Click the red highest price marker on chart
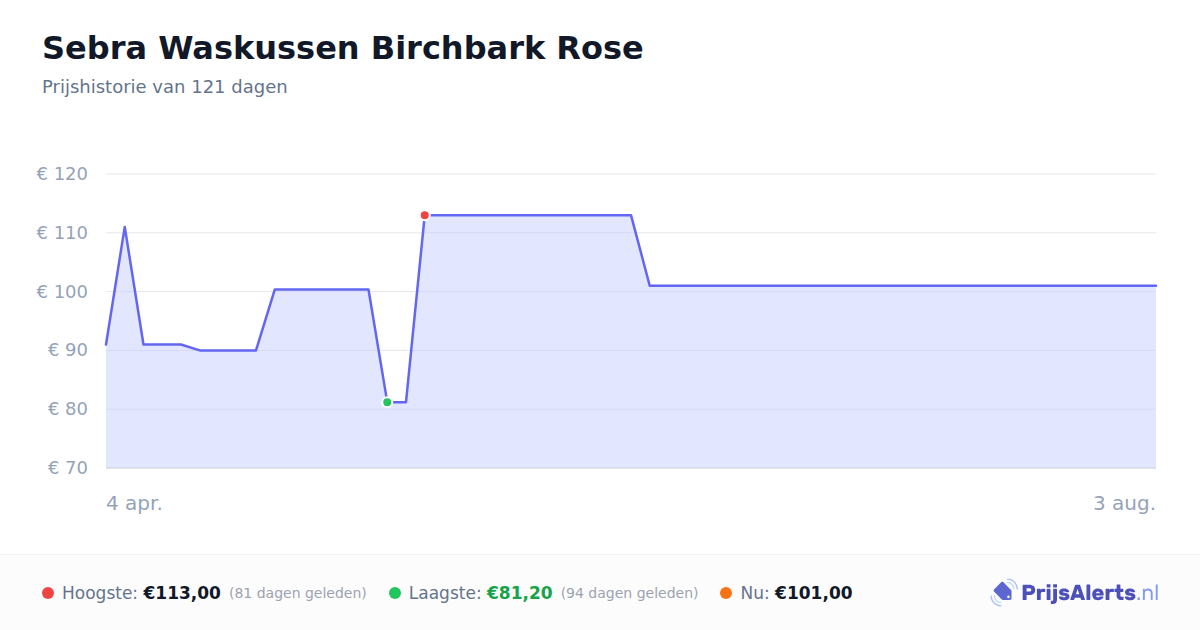This screenshot has width=1200, height=630. [x=425, y=215]
